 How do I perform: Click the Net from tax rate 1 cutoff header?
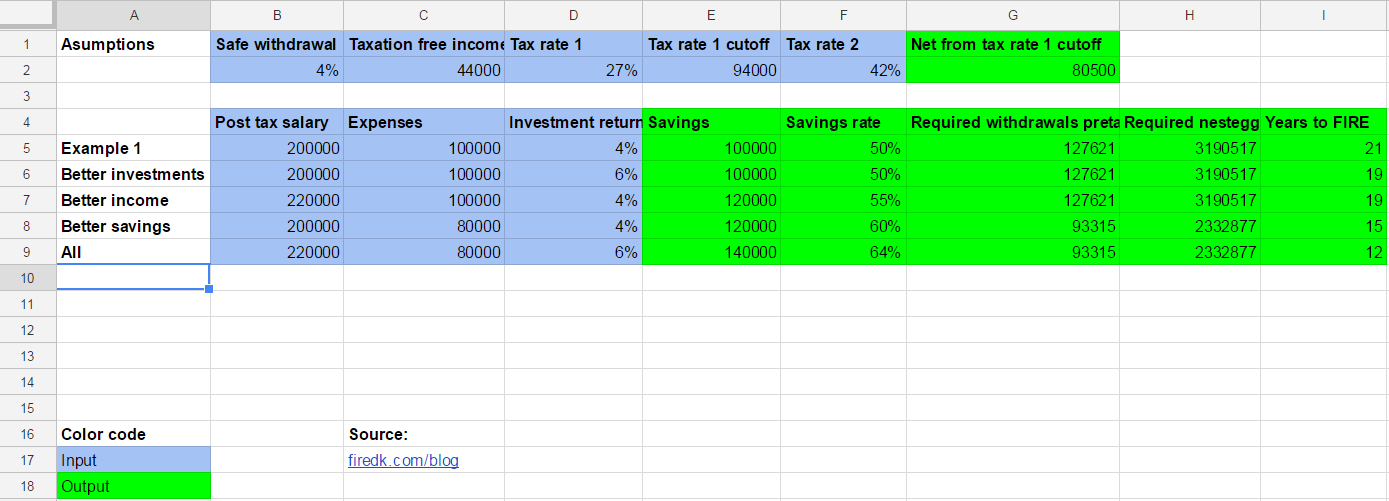click(x=1012, y=44)
